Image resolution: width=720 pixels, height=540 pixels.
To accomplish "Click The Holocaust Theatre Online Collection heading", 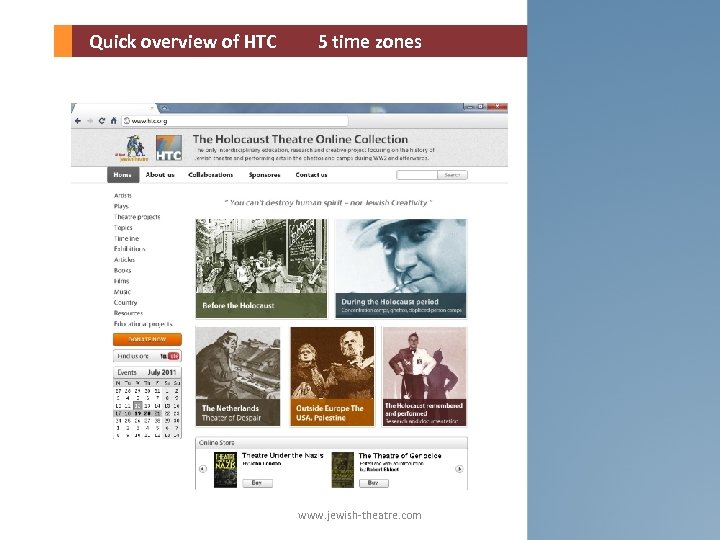I will [300, 139].
